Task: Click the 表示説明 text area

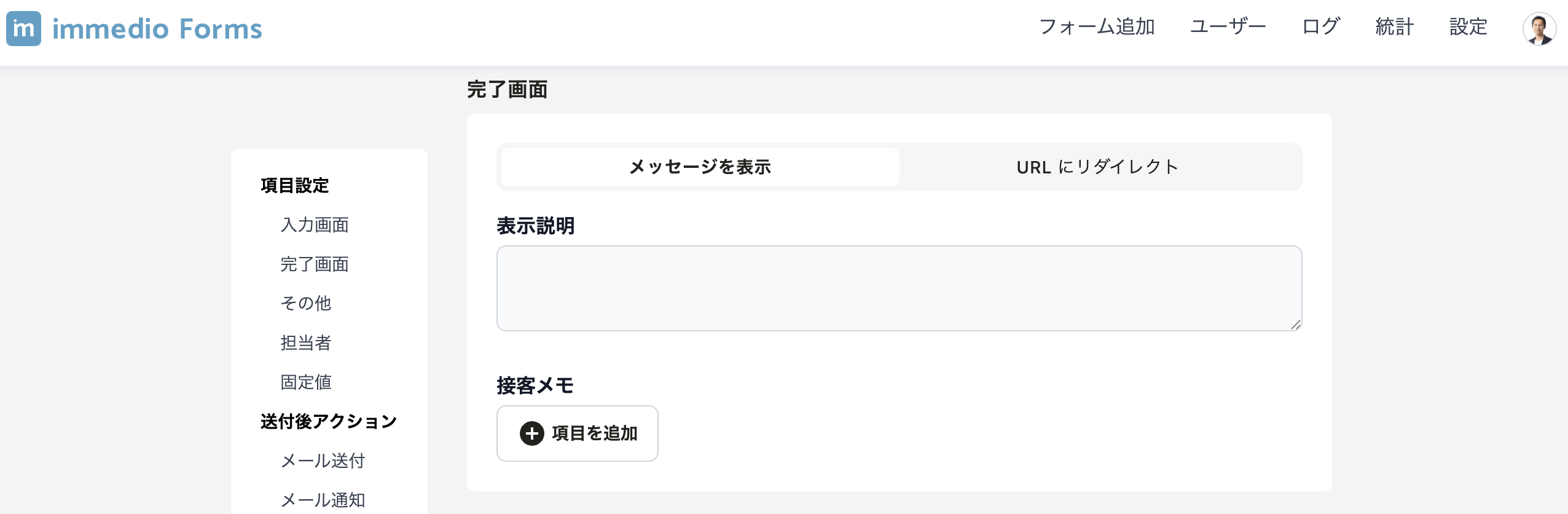Action: tap(899, 288)
